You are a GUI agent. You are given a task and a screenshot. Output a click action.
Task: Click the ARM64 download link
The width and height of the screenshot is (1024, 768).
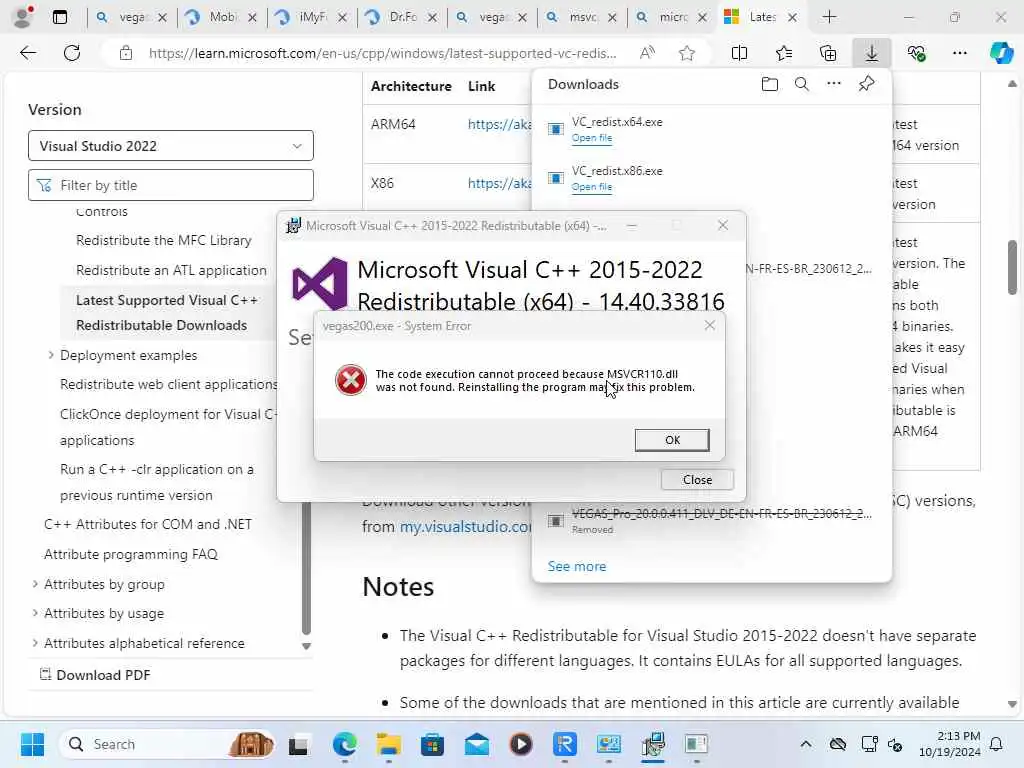tap(500, 124)
